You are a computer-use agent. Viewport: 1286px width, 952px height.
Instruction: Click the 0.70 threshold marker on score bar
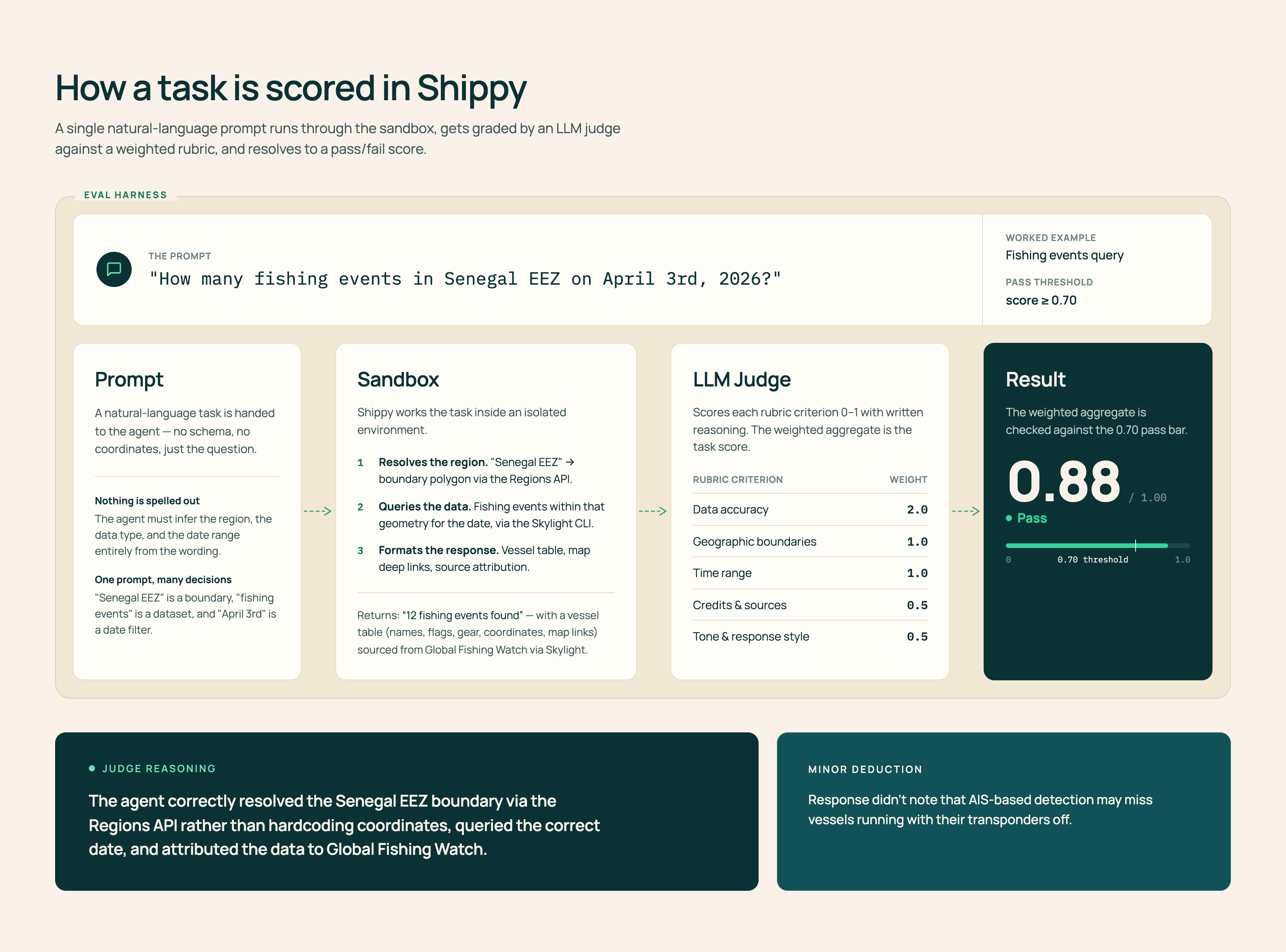[x=1135, y=545]
